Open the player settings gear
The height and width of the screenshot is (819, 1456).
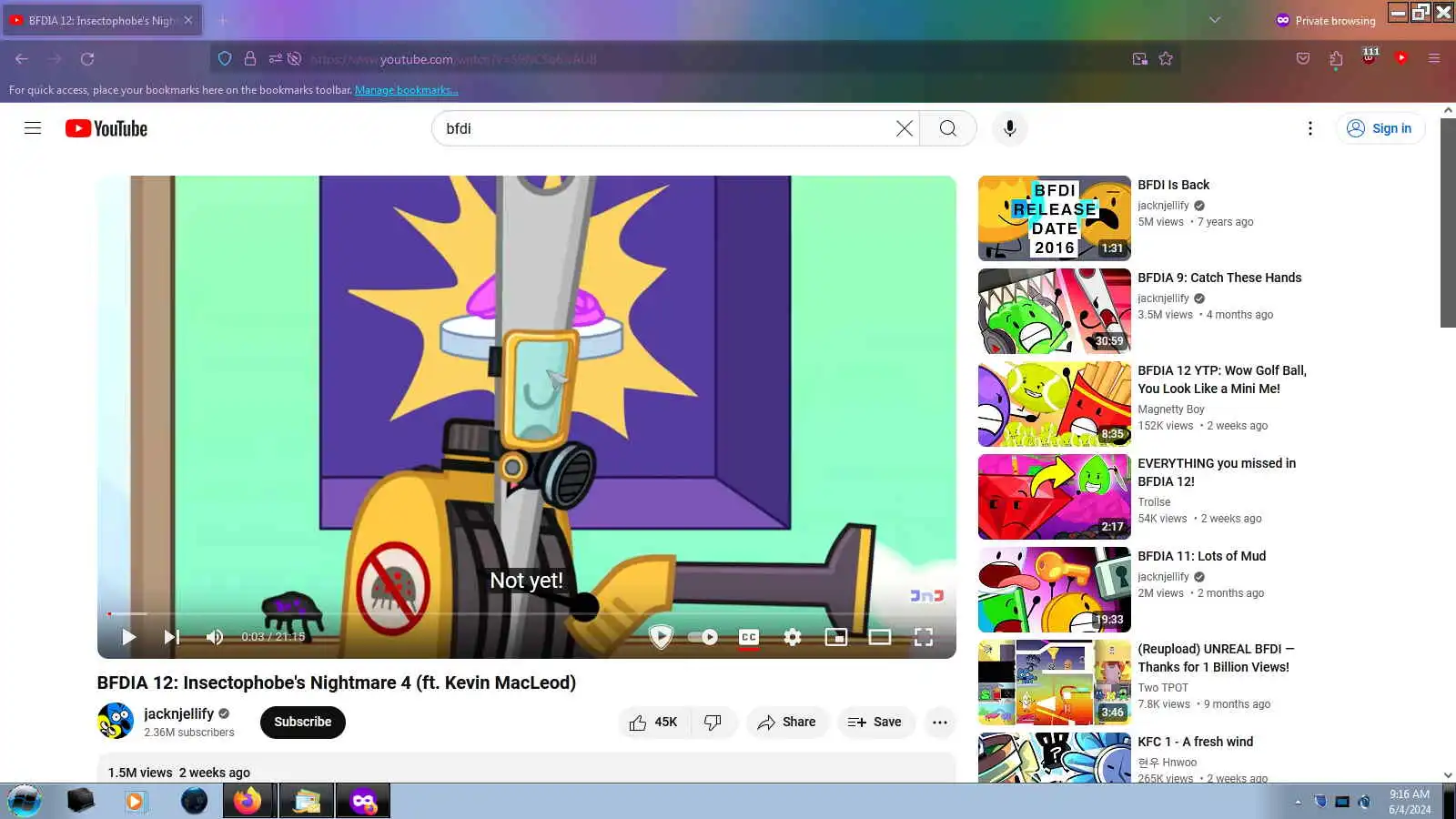point(793,637)
